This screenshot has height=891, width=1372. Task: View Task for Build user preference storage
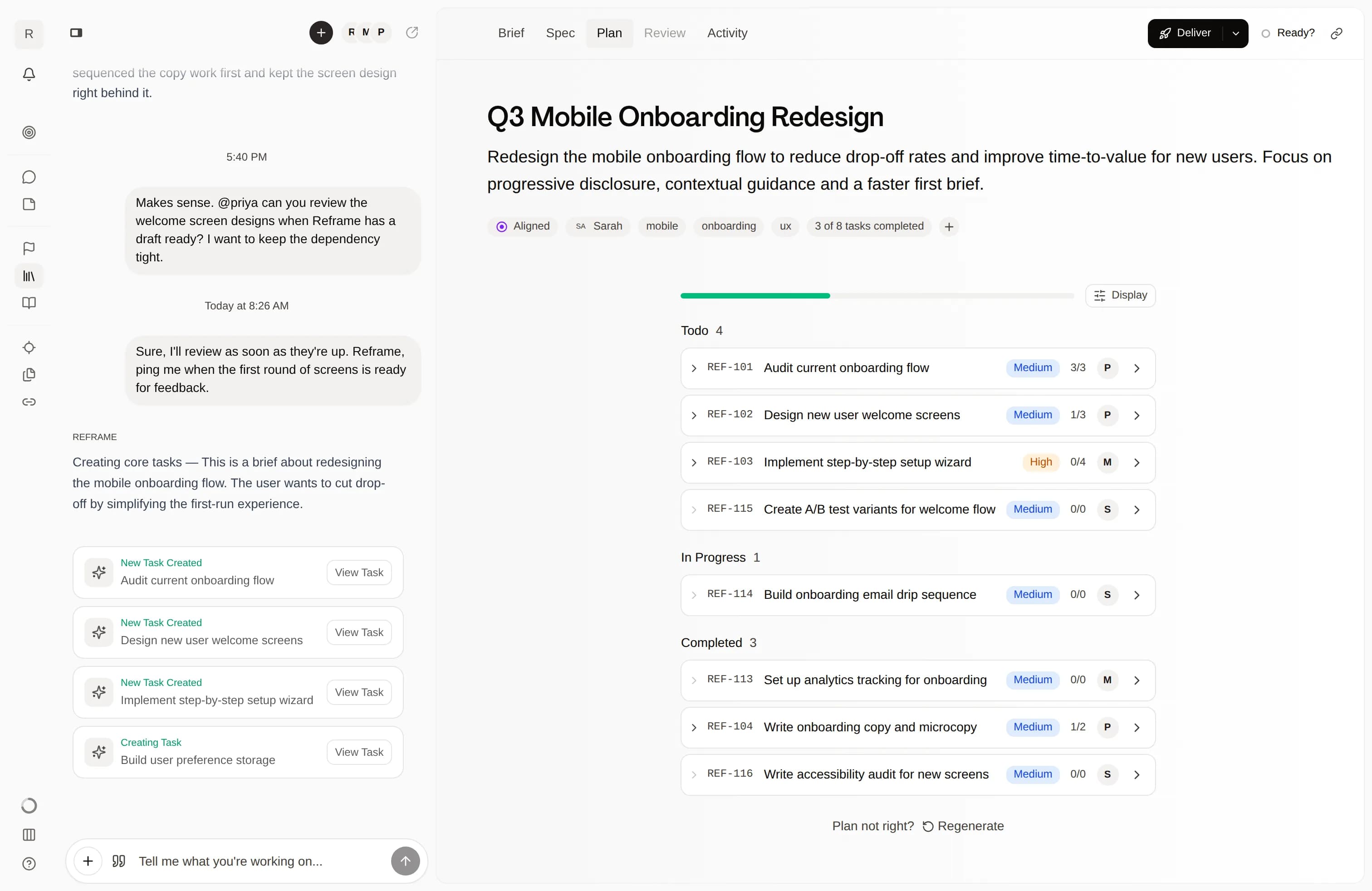tap(358, 752)
